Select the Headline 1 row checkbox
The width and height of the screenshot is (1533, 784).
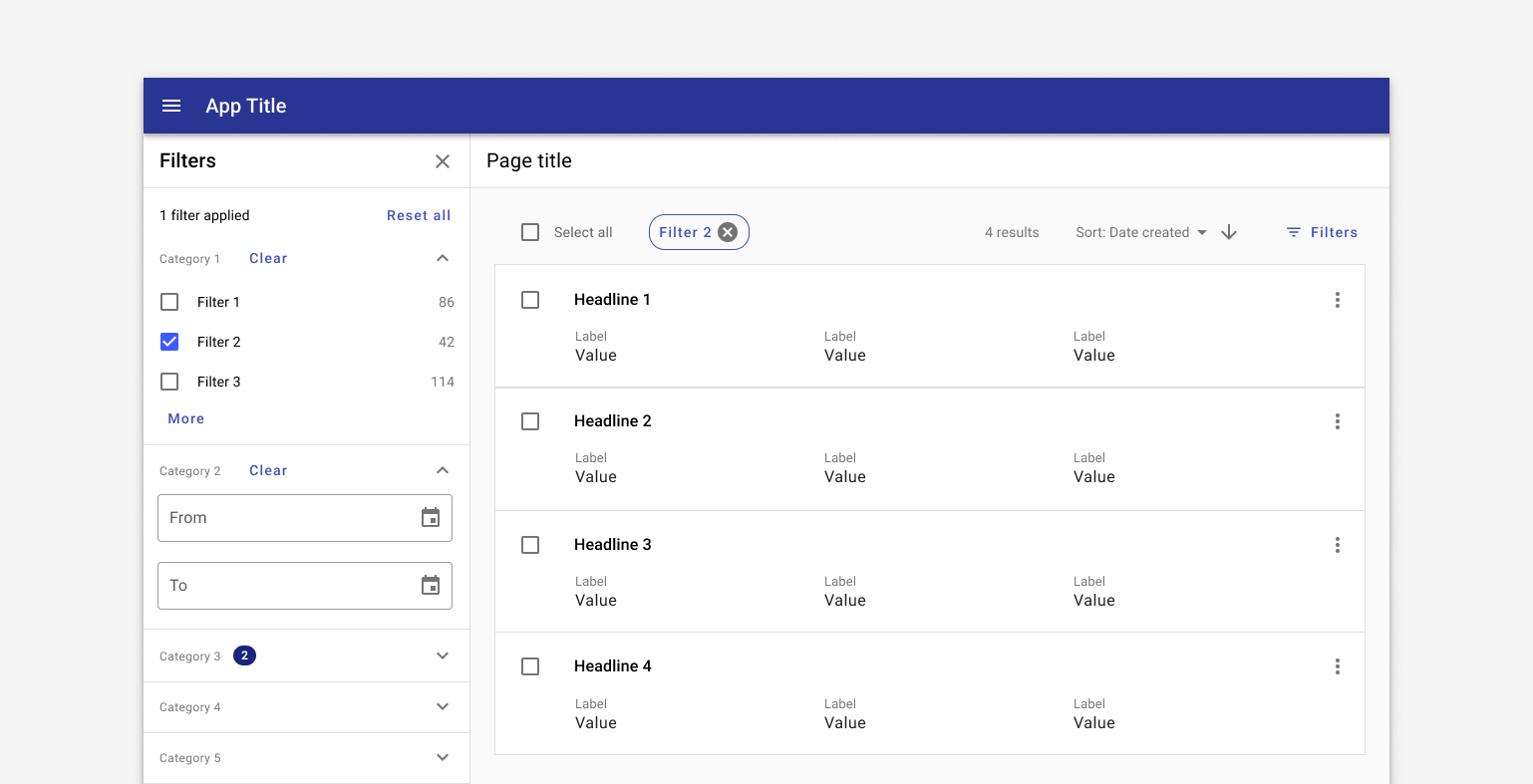pyautogui.click(x=530, y=300)
